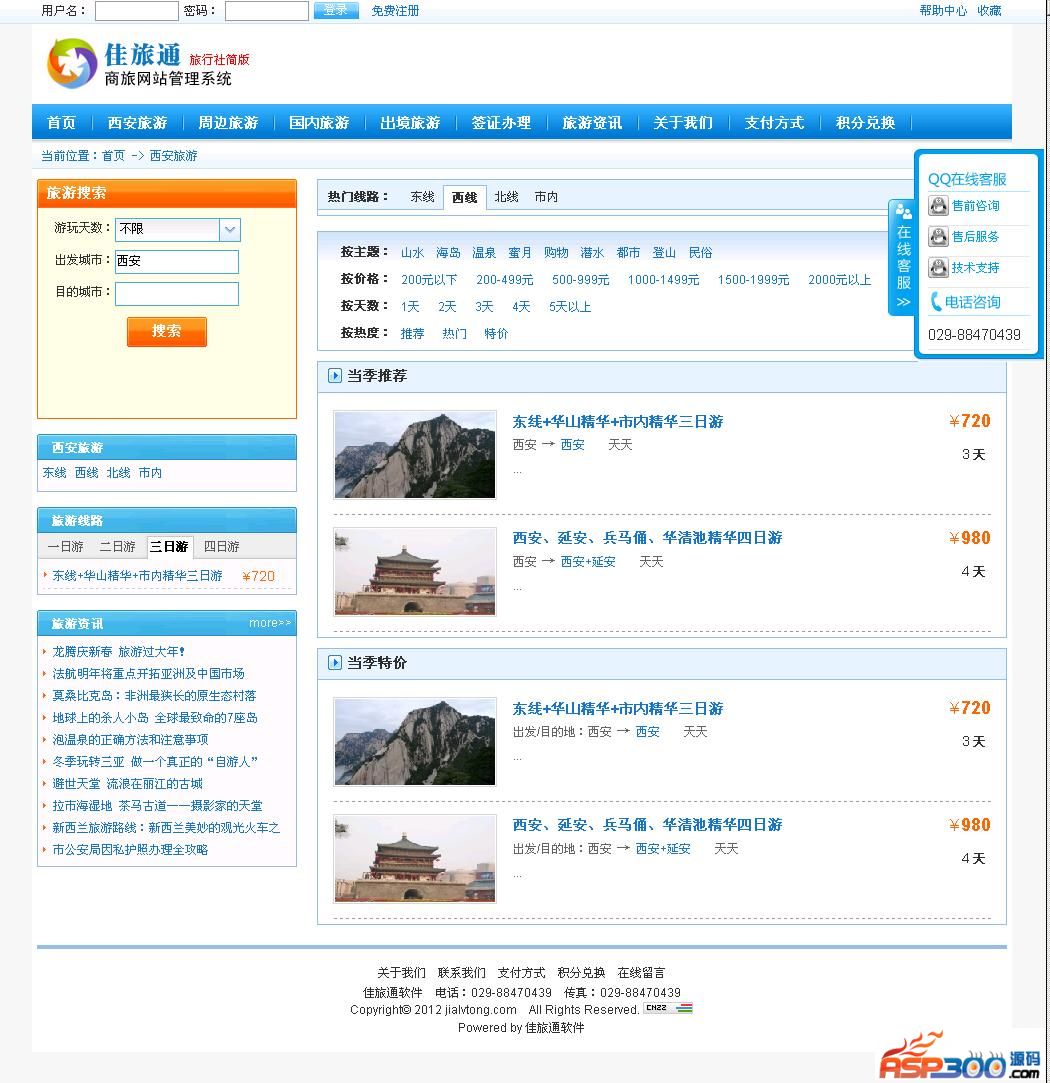Open the 免费注册 link

(395, 10)
